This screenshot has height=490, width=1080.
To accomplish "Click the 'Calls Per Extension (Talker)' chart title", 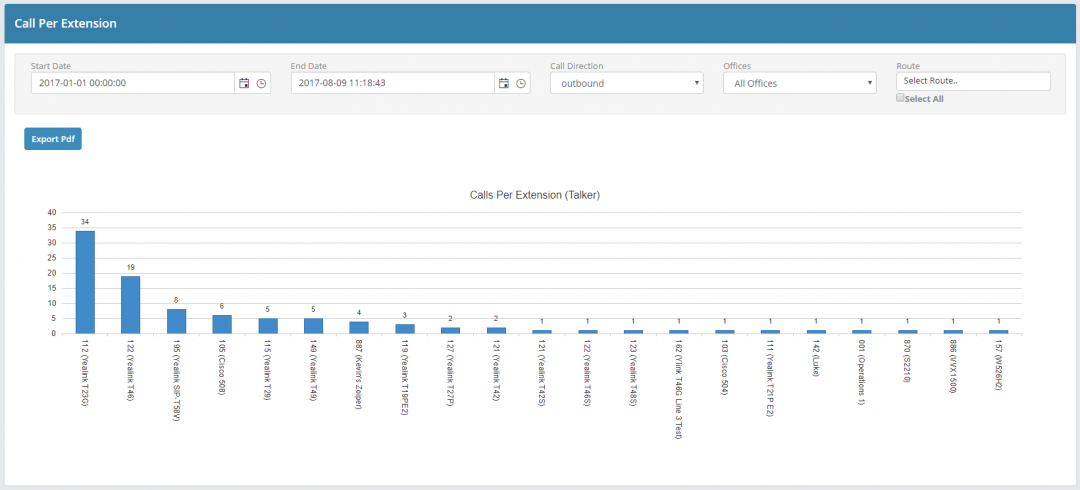I will pos(535,196).
